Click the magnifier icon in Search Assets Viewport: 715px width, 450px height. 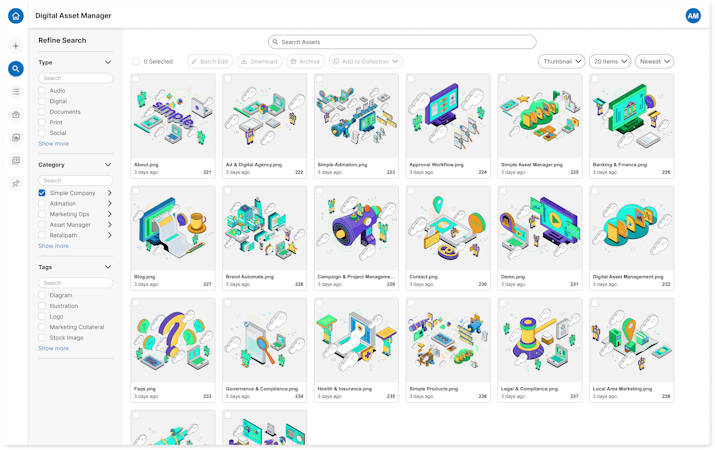tap(275, 42)
